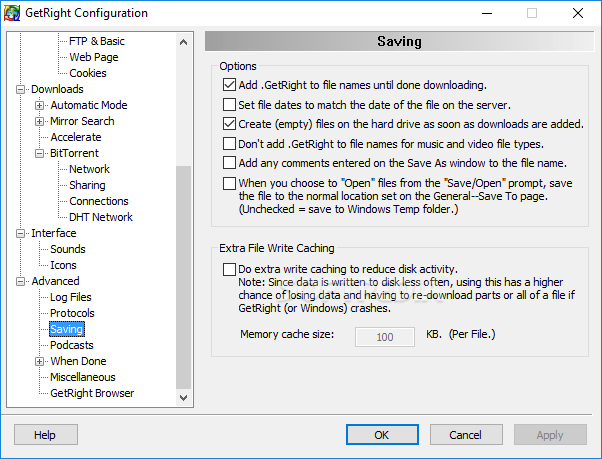Click the Memory cache size field
Image resolution: width=602 pixels, height=459 pixels.
tap(385, 337)
